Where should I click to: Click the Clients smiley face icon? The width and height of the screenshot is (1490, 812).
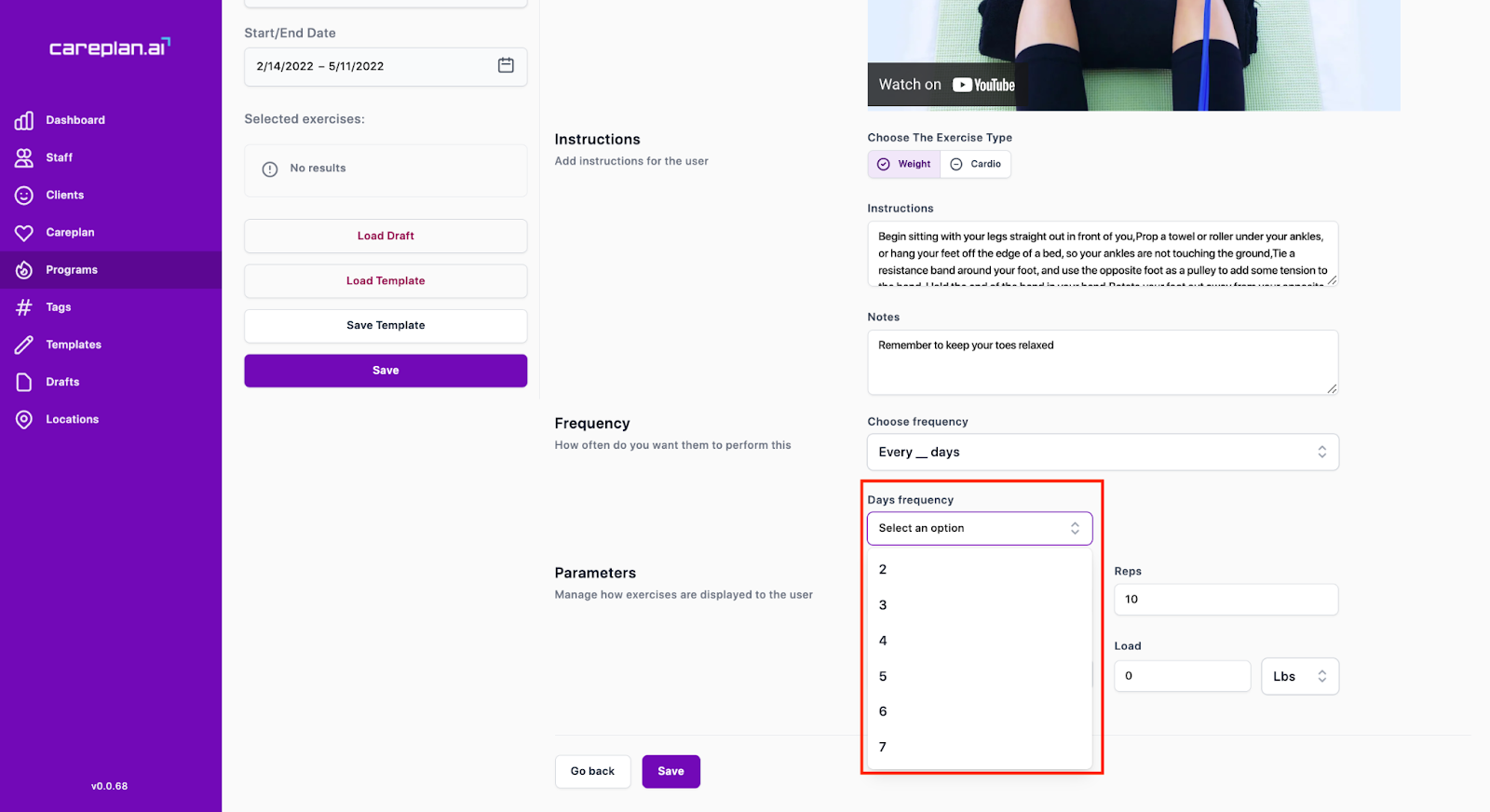pos(24,196)
